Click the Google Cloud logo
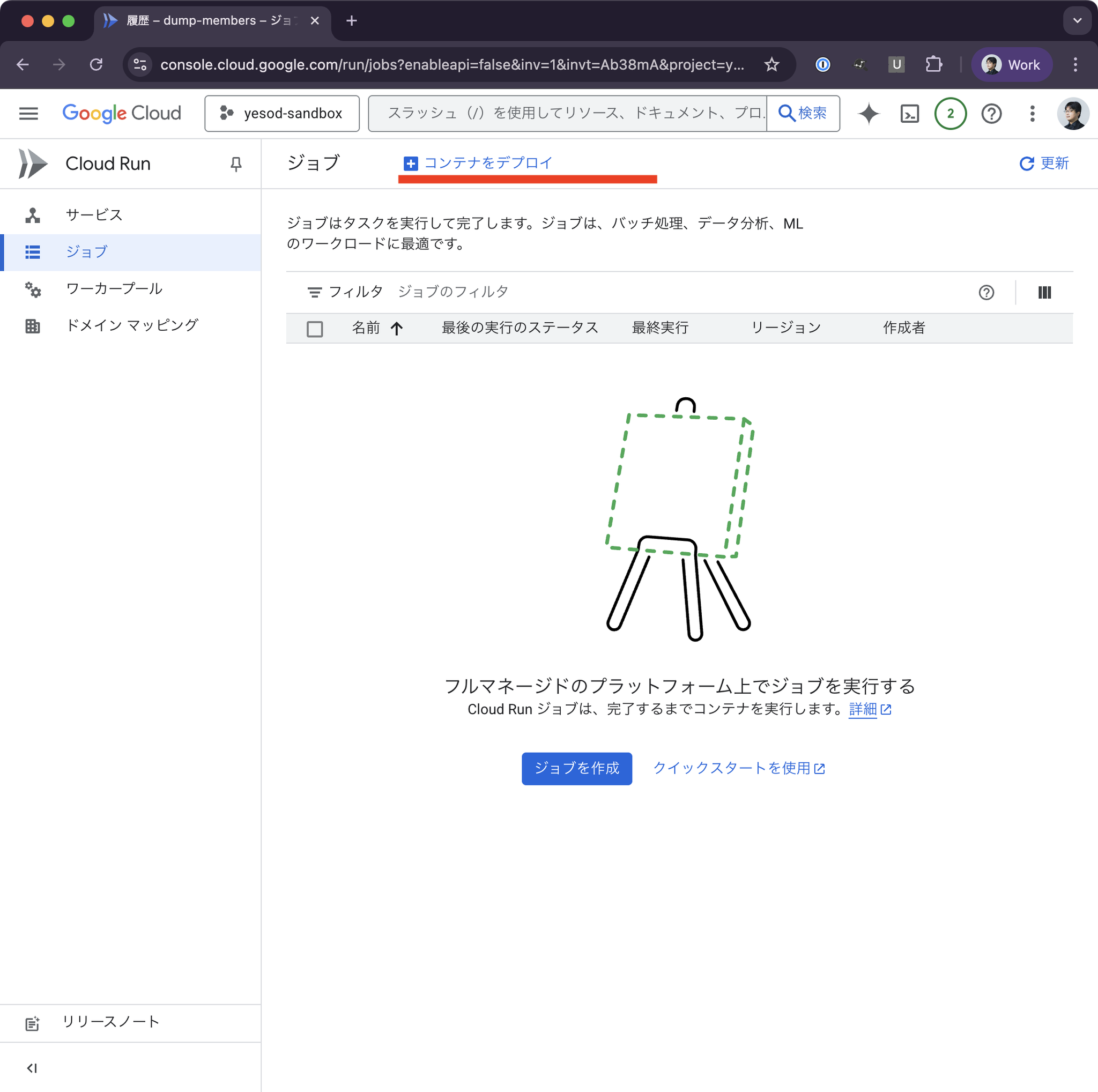Viewport: 1098px width, 1092px height. point(122,114)
